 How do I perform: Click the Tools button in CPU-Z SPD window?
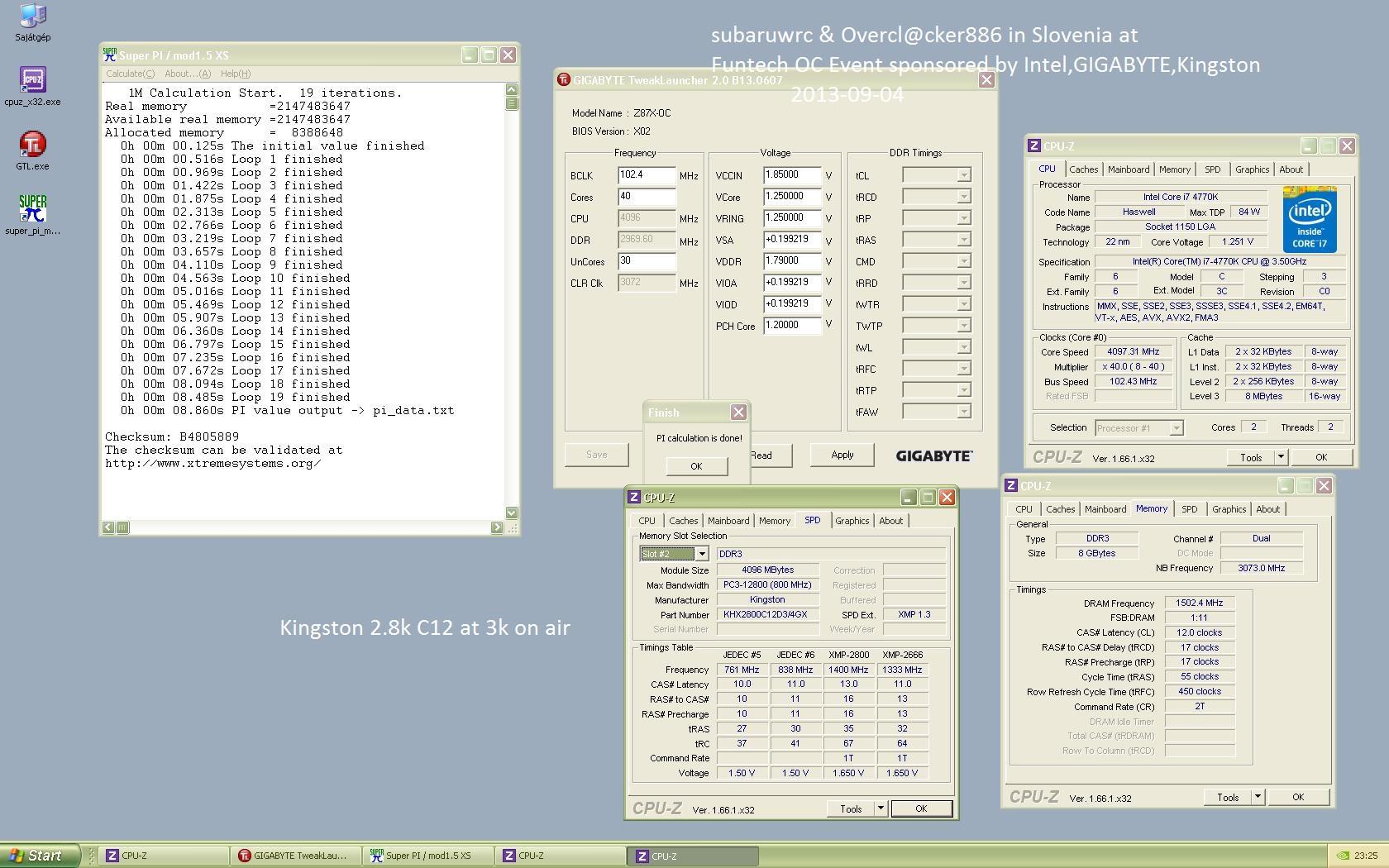point(851,808)
